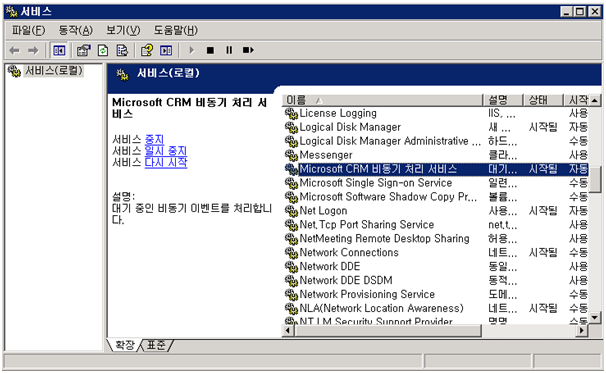Viewport: 606px width, 373px height.
Task: Select the Logical Disk Manager service
Action: point(436,127)
